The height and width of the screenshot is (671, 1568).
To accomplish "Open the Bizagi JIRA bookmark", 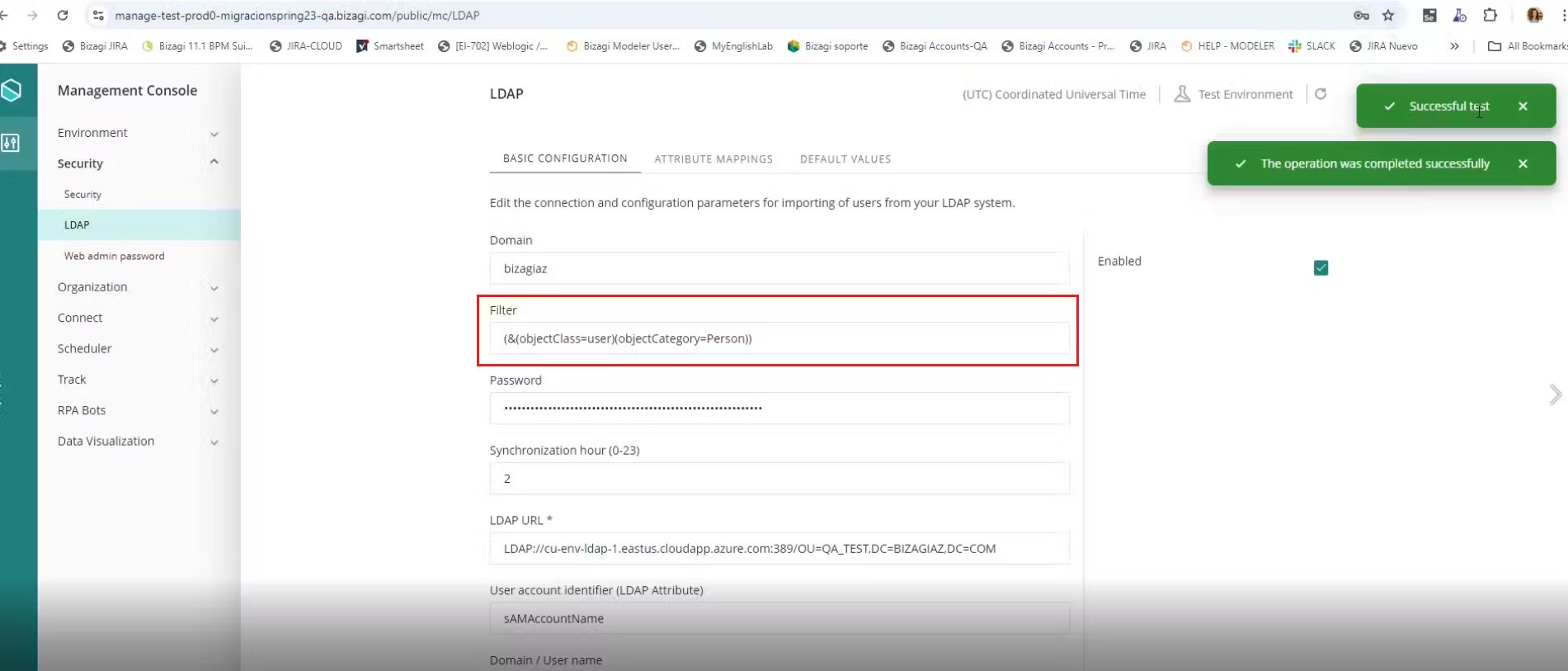I will (96, 46).
